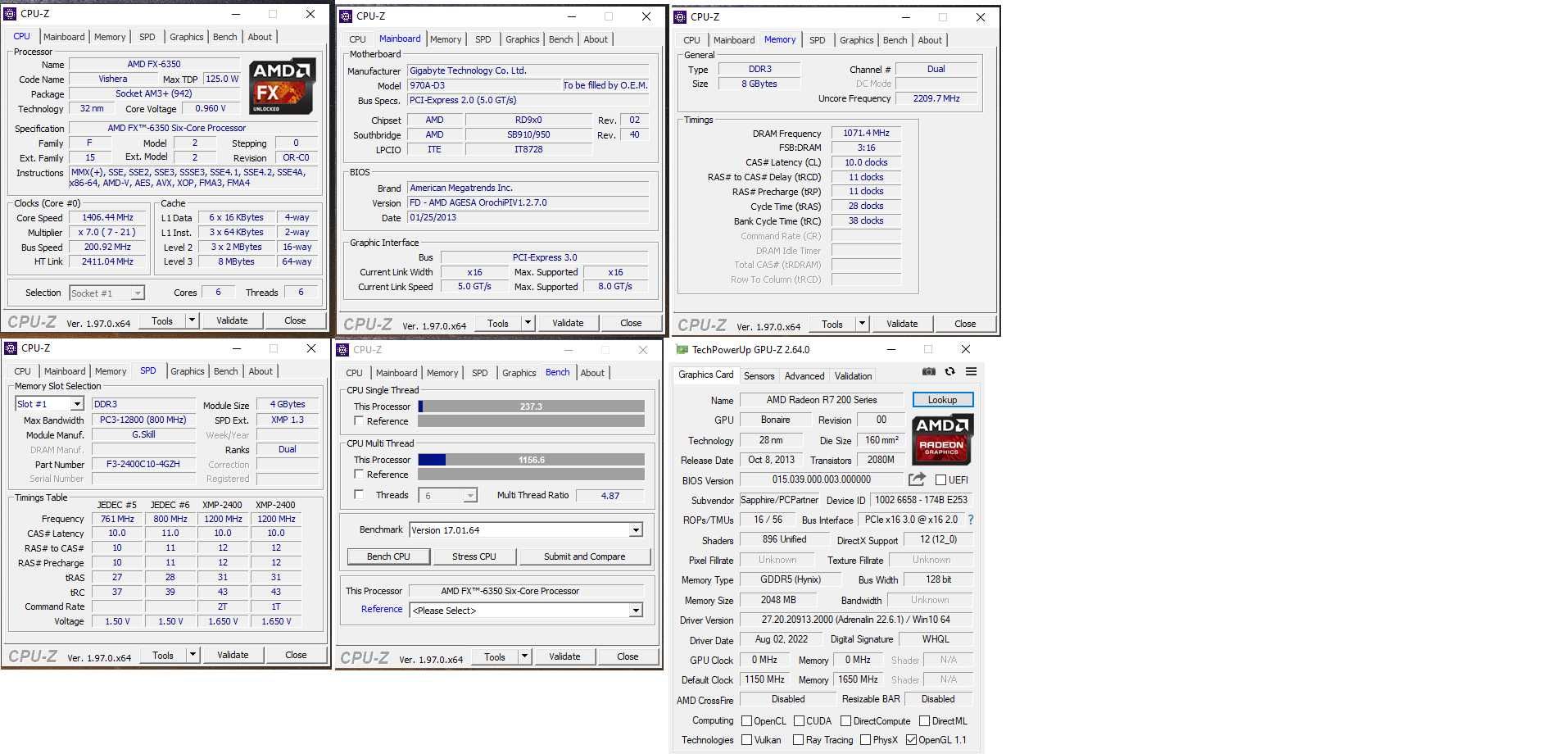Viewport: 1568px width, 754px height.
Task: Toggle the DirectML checkbox
Action: click(924, 721)
